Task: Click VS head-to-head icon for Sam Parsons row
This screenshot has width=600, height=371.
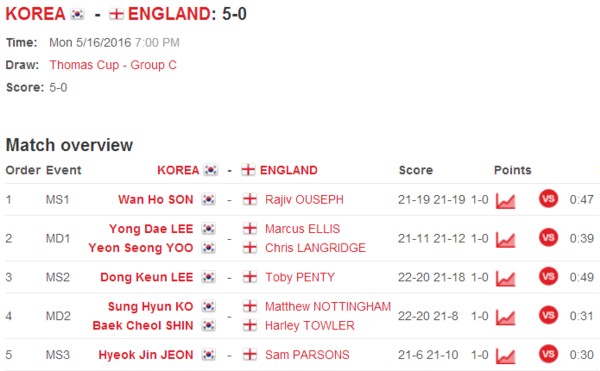Action: [548, 354]
